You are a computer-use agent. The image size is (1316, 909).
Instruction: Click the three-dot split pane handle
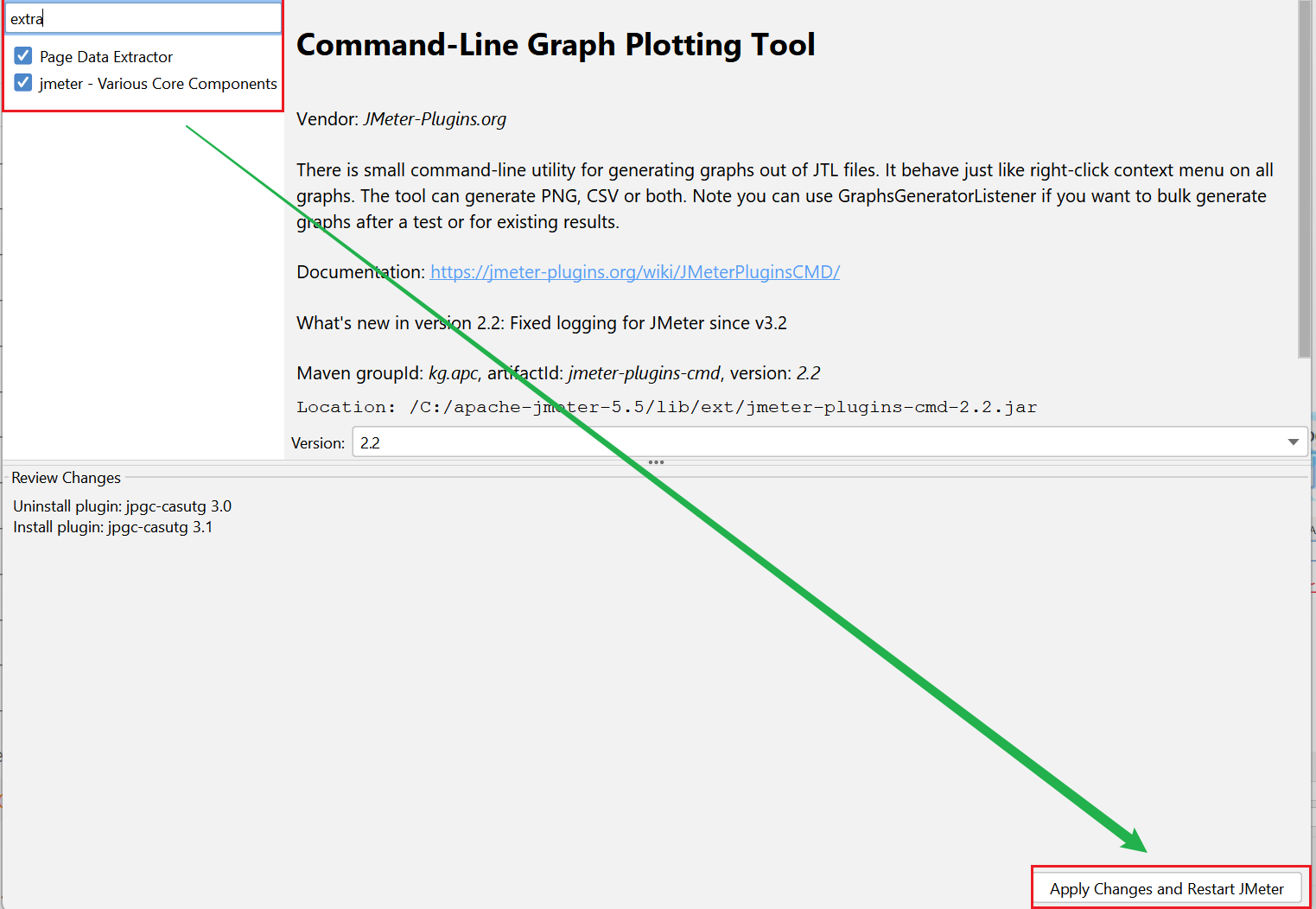[x=657, y=462]
